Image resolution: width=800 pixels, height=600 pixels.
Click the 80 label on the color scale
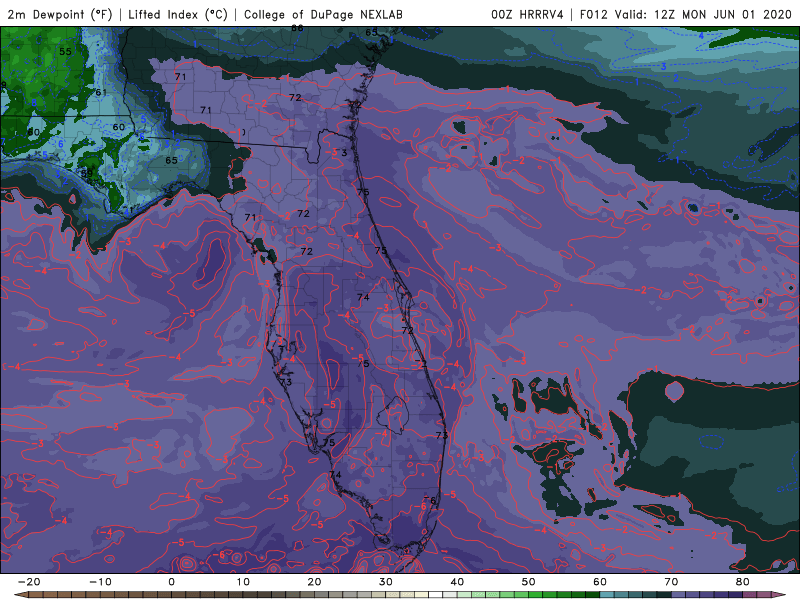point(743,582)
